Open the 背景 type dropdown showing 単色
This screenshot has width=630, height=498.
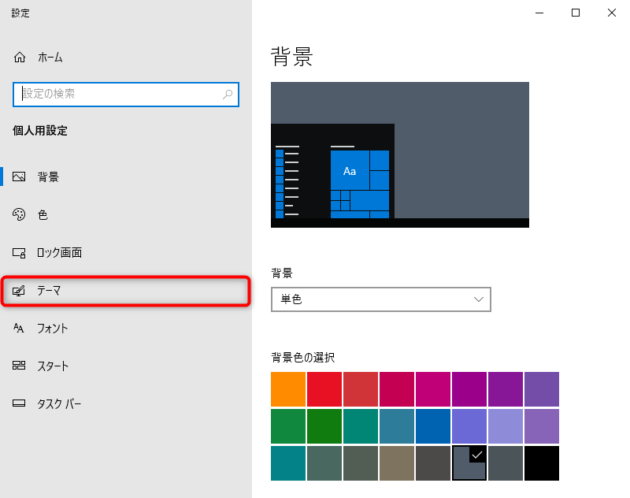[381, 299]
